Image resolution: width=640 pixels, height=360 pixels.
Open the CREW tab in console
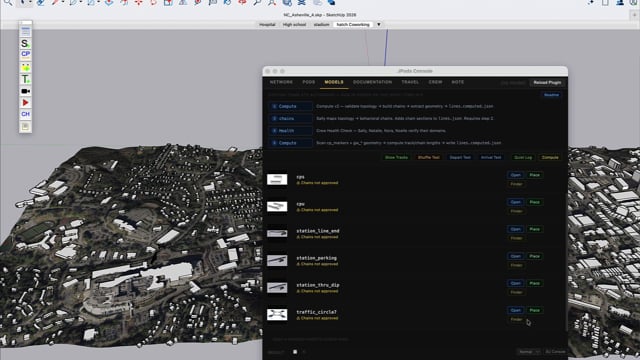coord(435,82)
